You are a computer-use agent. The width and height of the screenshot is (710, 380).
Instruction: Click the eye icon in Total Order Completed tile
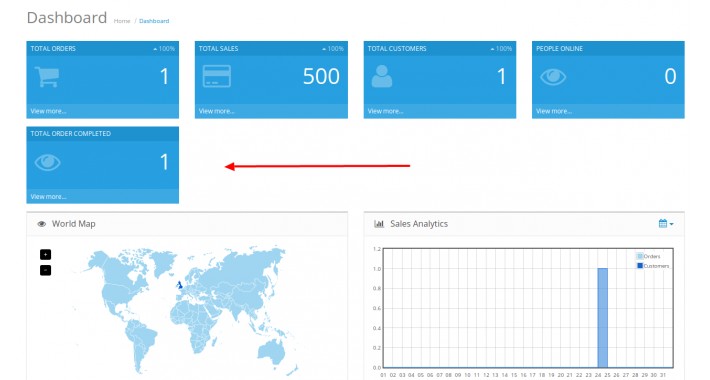[48, 162]
